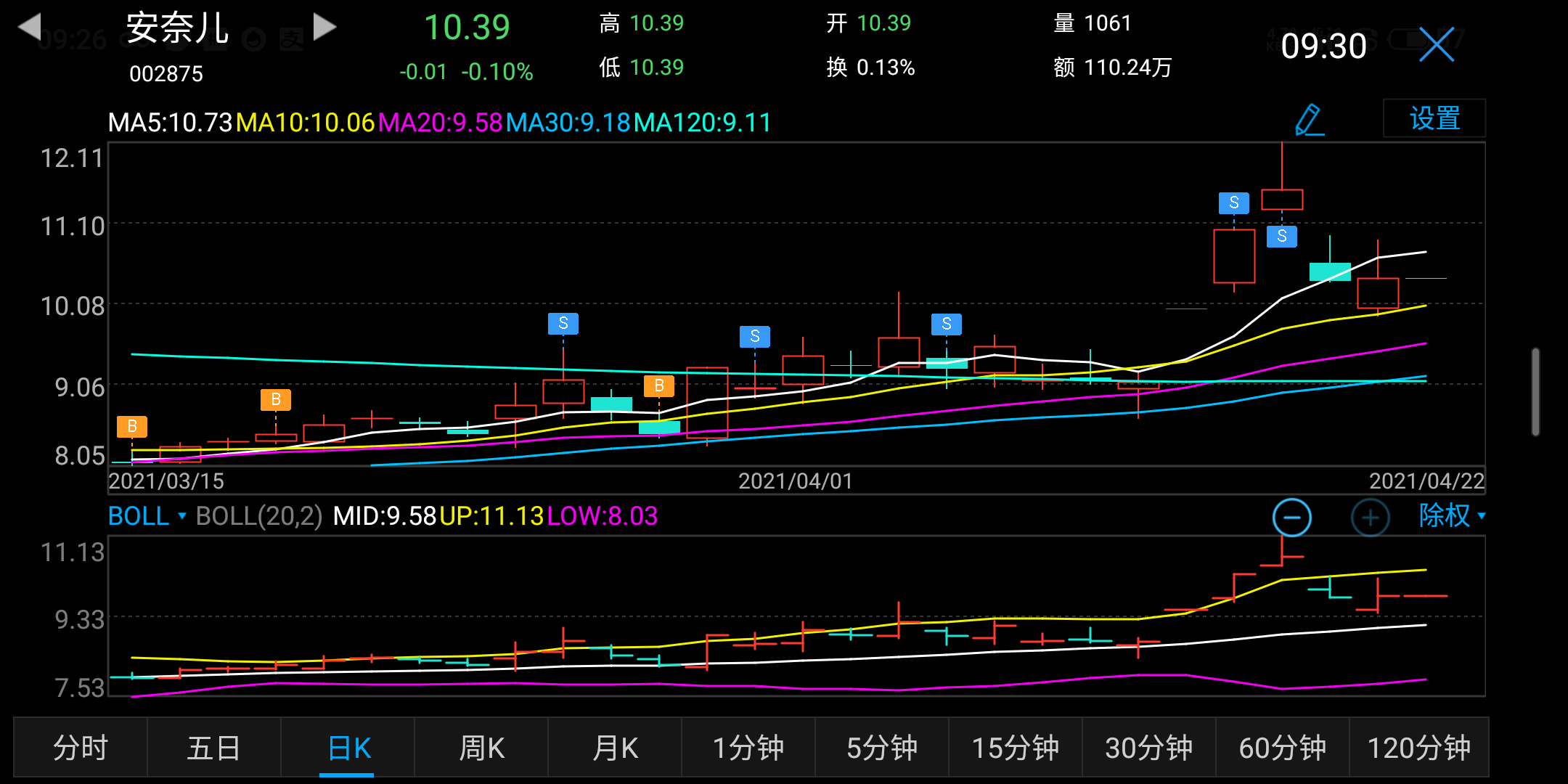This screenshot has width=1568, height=784.
Task: Switch to 120分钟 chart tab
Action: pyautogui.click(x=1419, y=748)
